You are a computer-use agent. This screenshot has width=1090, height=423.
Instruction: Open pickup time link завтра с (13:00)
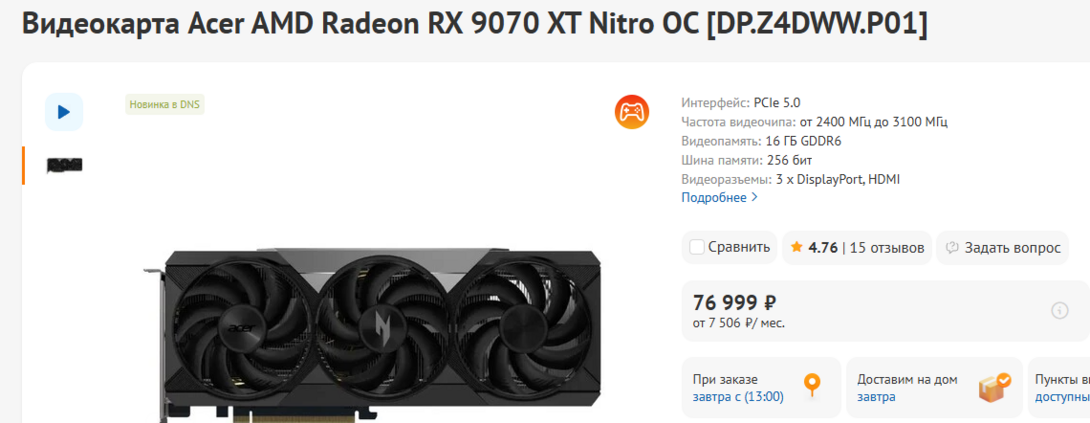(738, 397)
